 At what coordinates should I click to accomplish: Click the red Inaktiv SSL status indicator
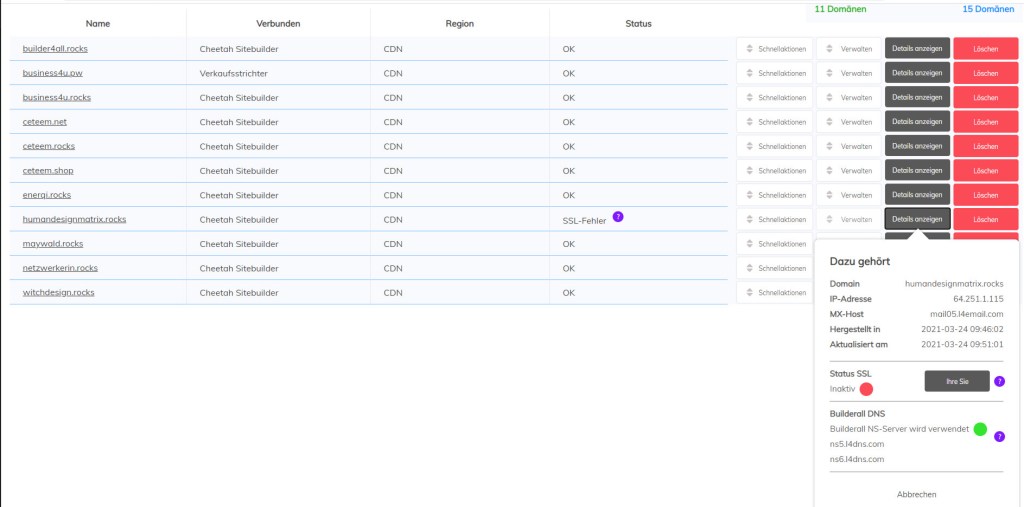[x=866, y=389]
